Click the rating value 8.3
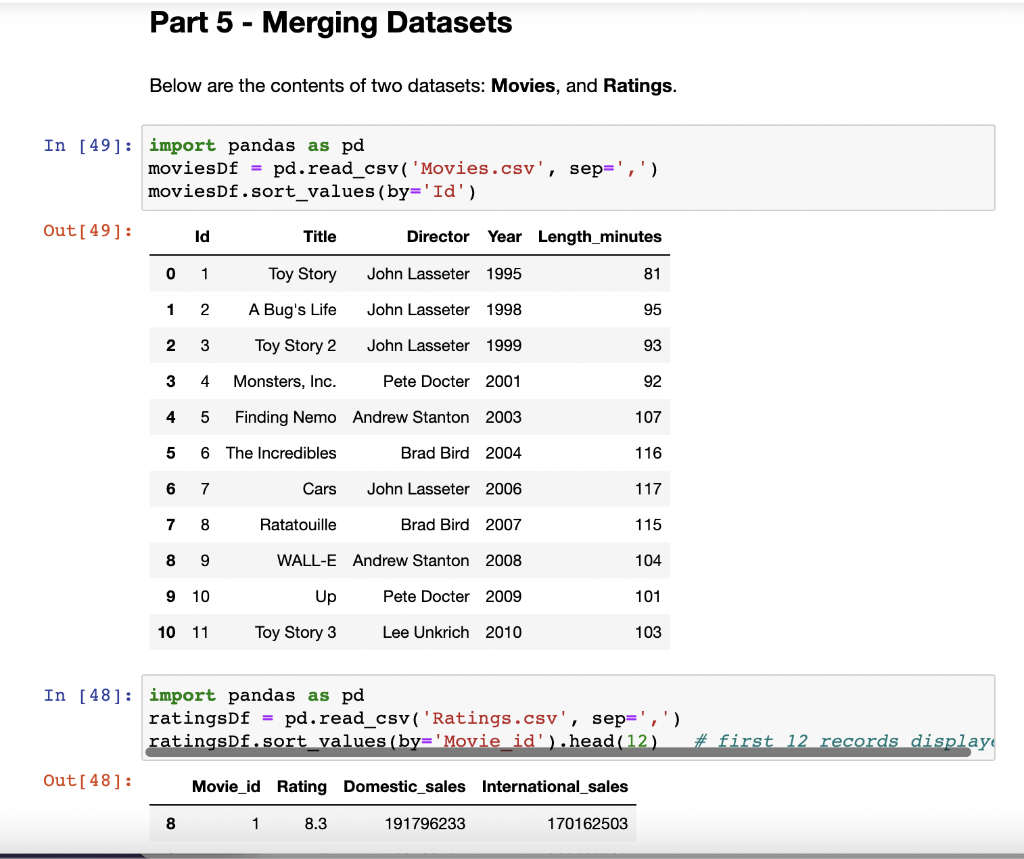This screenshot has height=859, width=1024. pos(315,824)
